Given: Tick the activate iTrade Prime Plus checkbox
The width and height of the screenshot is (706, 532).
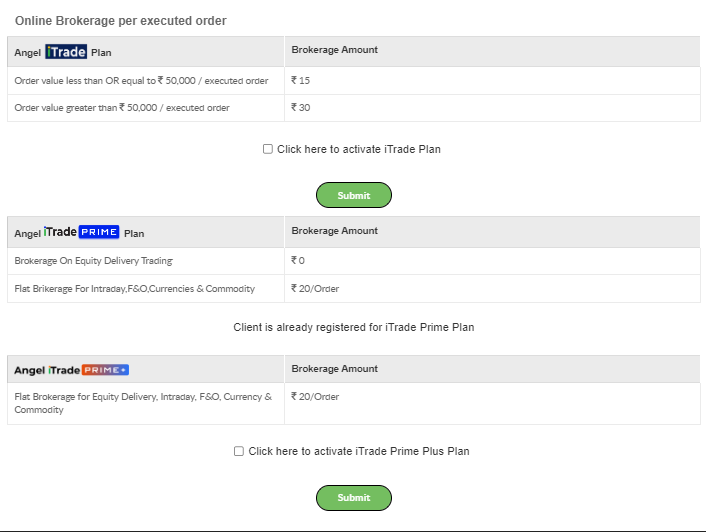Looking at the screenshot, I should (239, 451).
